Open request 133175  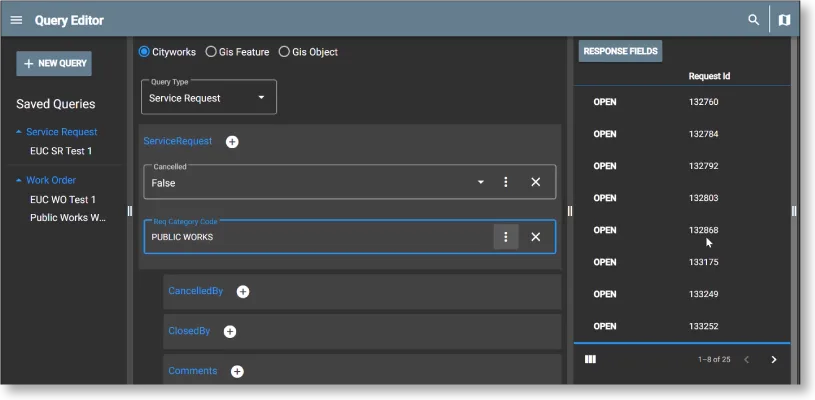point(605,262)
